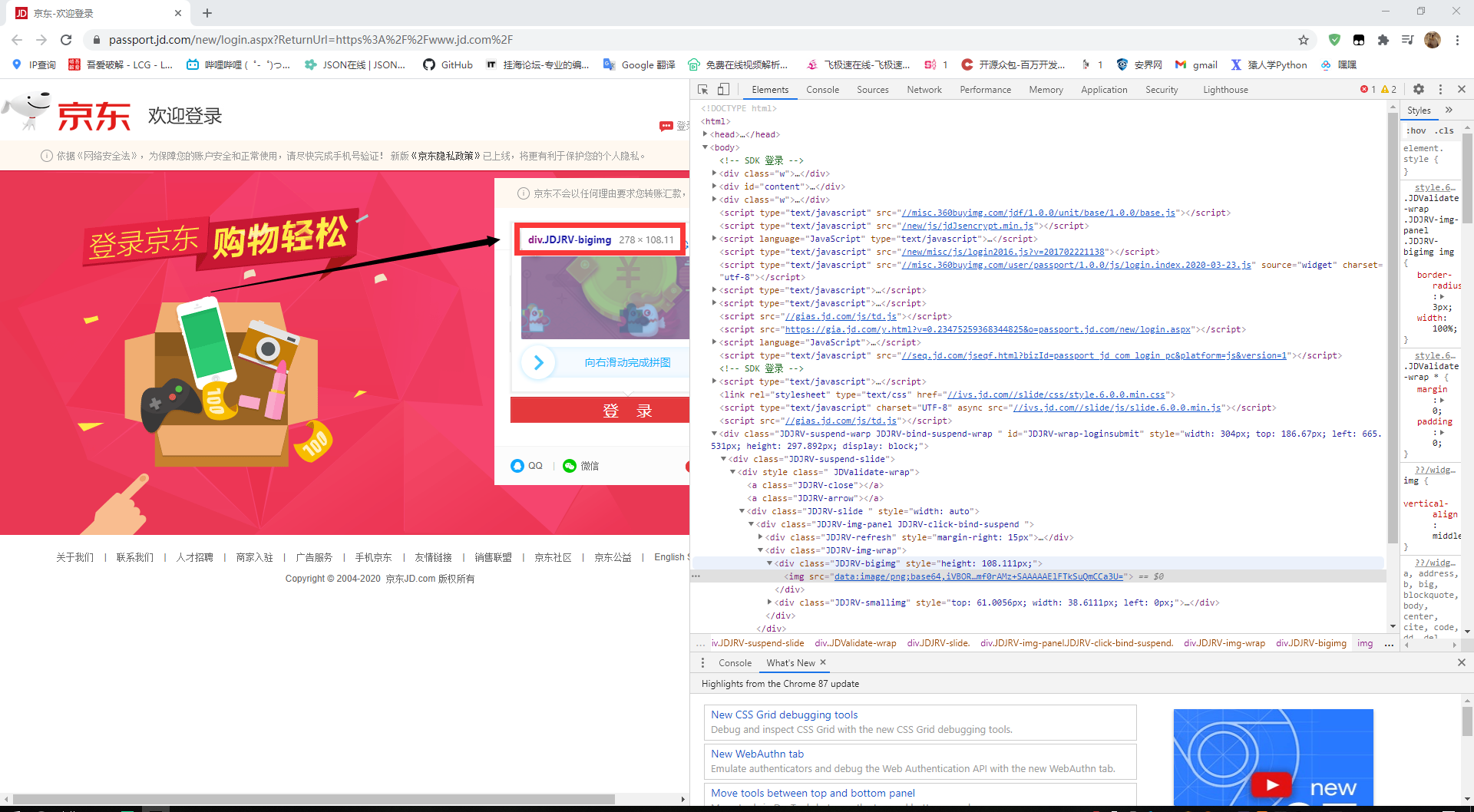The image size is (1474, 812).
Task: Expand the JDJRV-refresh div node
Action: point(761,537)
